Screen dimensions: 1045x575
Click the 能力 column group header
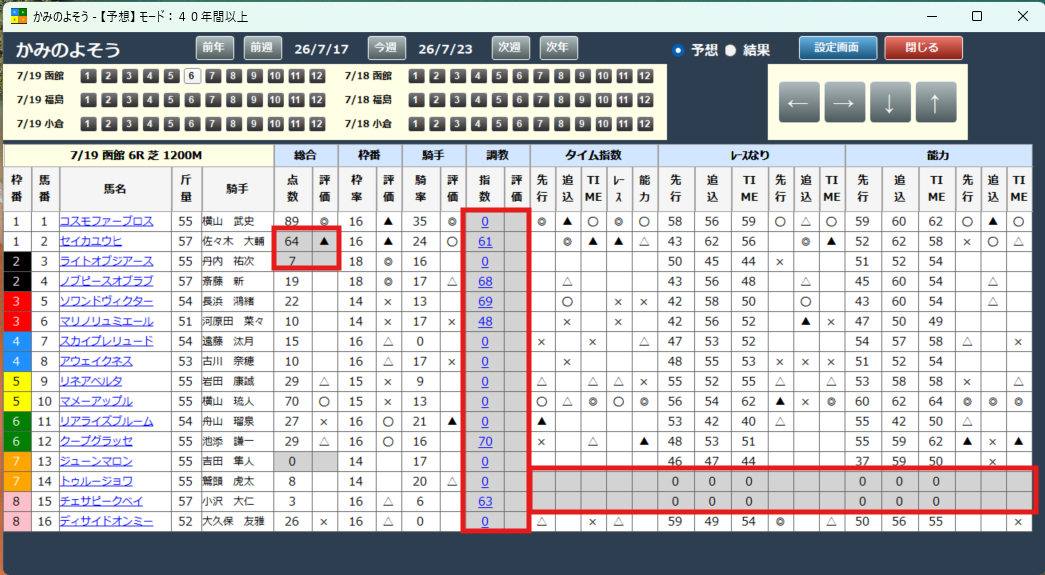938,155
